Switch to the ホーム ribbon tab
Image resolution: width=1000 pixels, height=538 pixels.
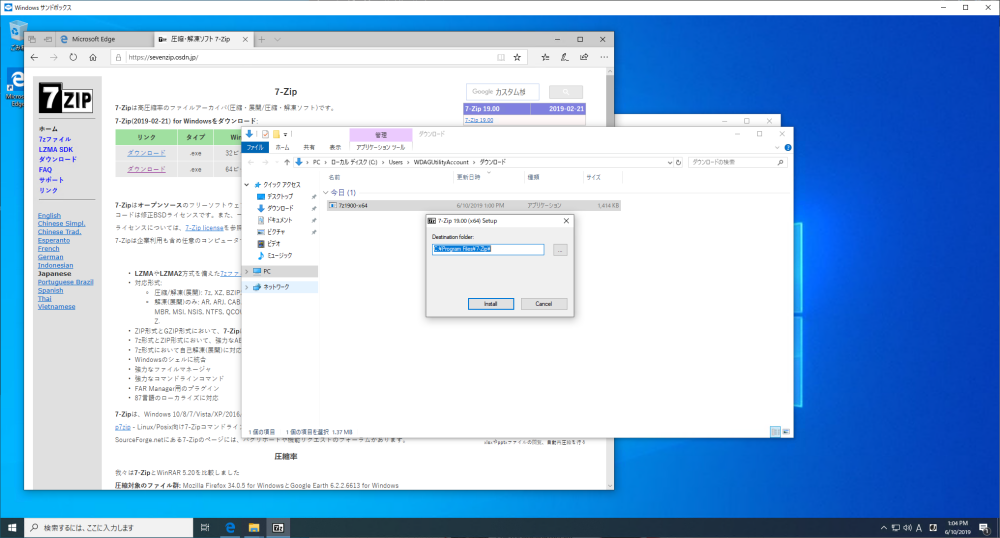click(282, 147)
